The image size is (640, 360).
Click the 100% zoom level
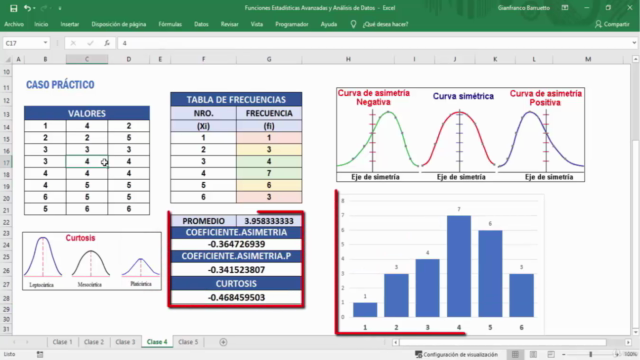(631, 354)
